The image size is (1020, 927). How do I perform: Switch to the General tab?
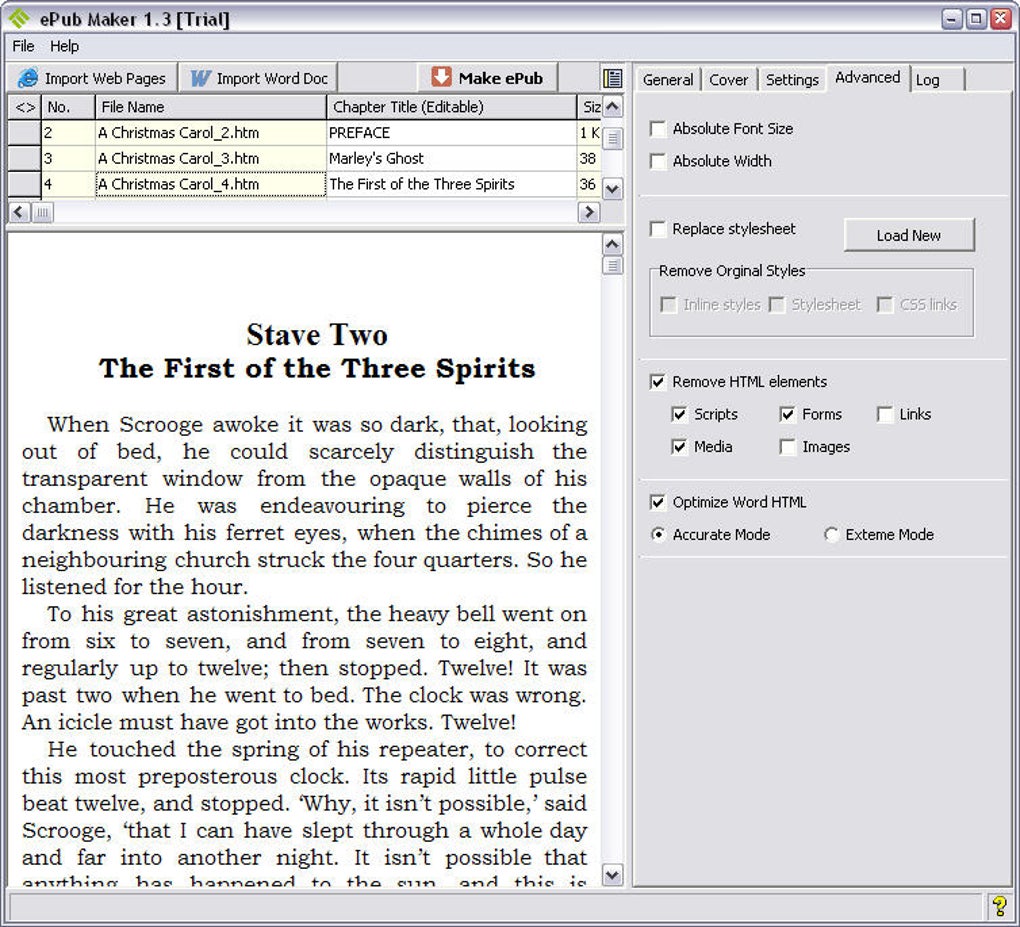pos(667,80)
